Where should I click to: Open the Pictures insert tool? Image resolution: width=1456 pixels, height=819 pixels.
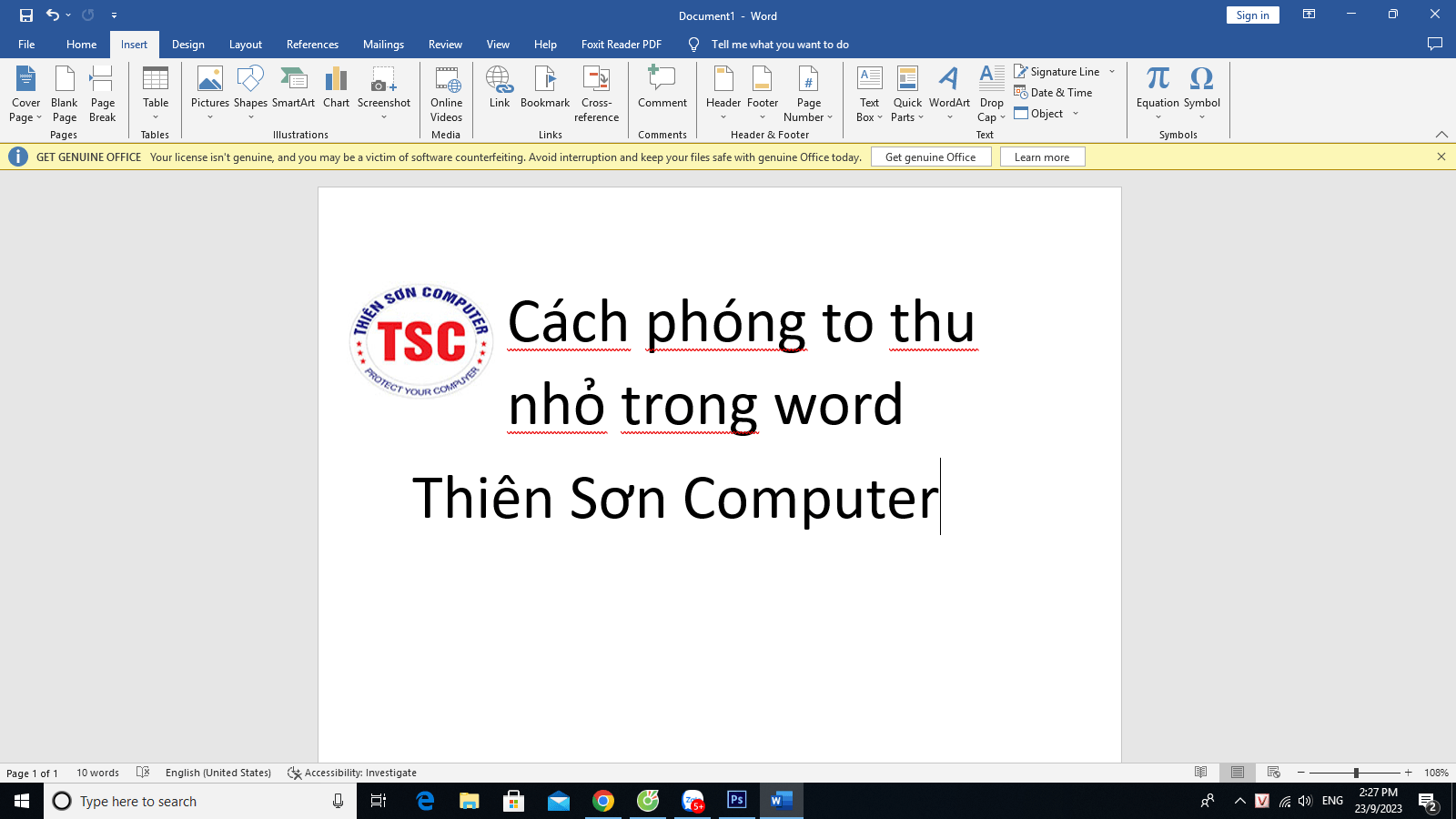pos(209,91)
